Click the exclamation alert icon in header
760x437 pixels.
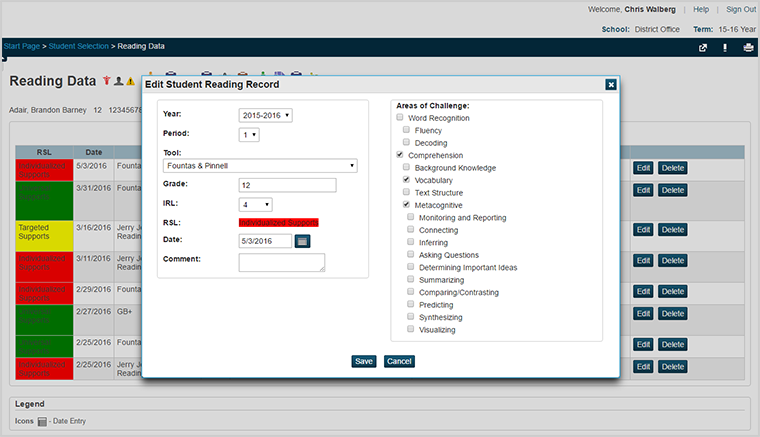coord(725,47)
